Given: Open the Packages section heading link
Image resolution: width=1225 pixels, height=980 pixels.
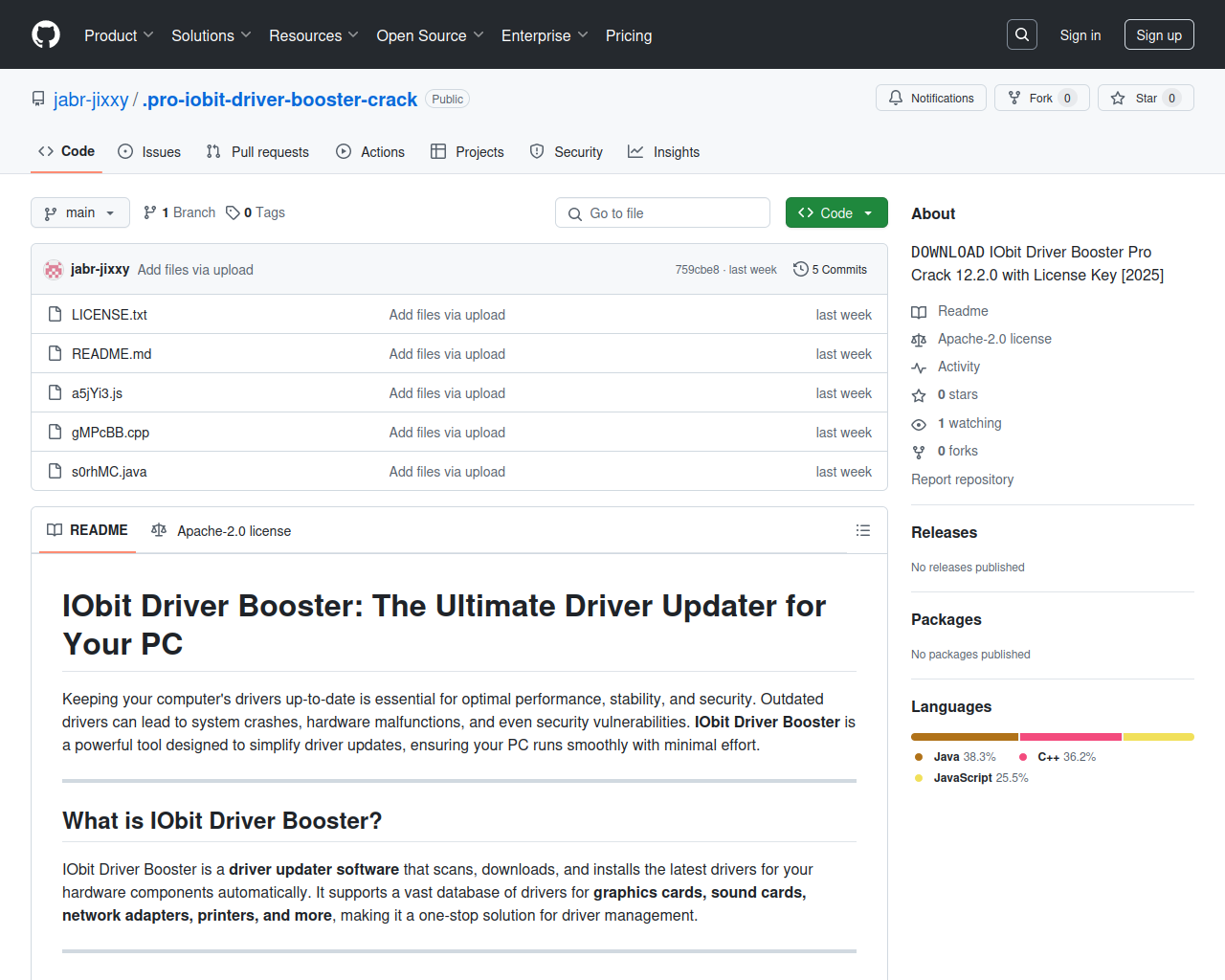Looking at the screenshot, I should click(x=946, y=619).
